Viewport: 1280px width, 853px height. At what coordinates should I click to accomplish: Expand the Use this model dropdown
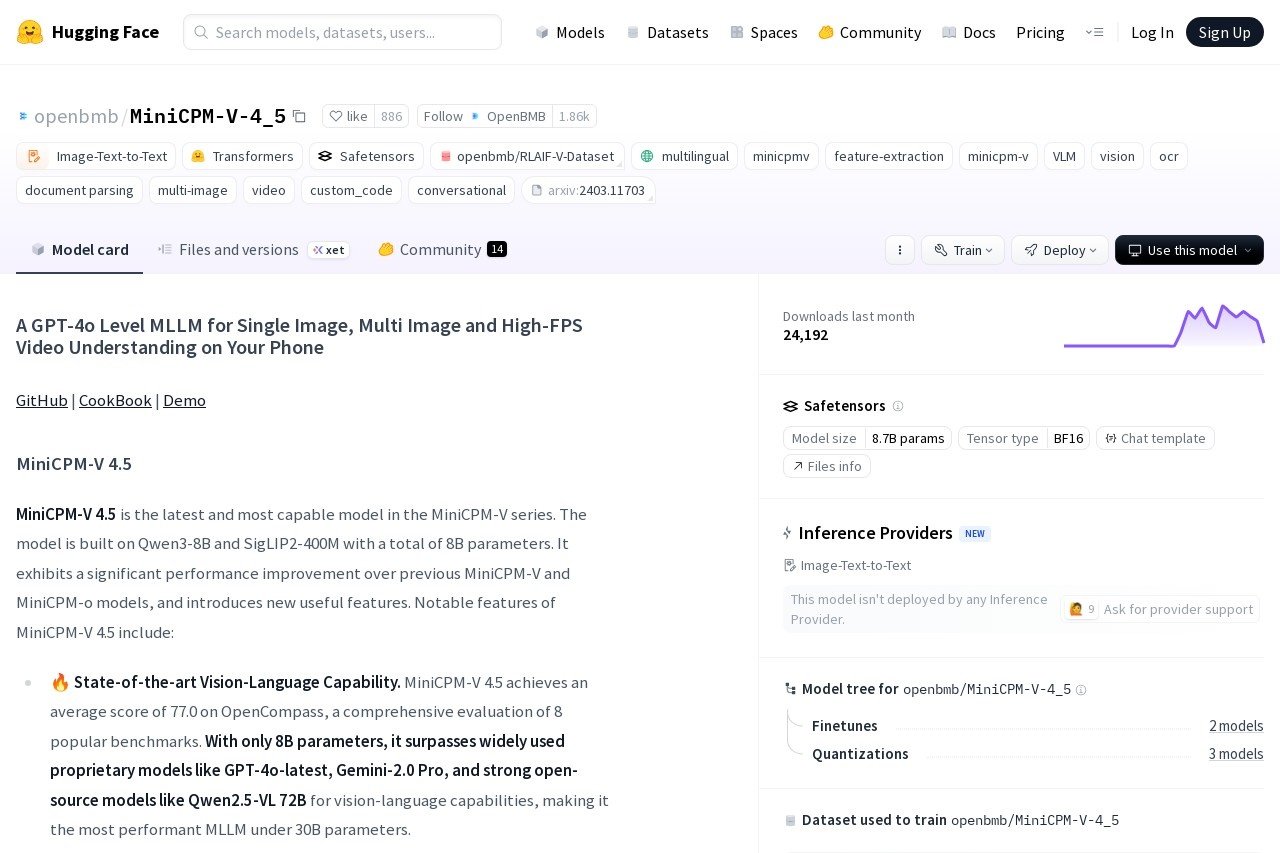[1189, 250]
